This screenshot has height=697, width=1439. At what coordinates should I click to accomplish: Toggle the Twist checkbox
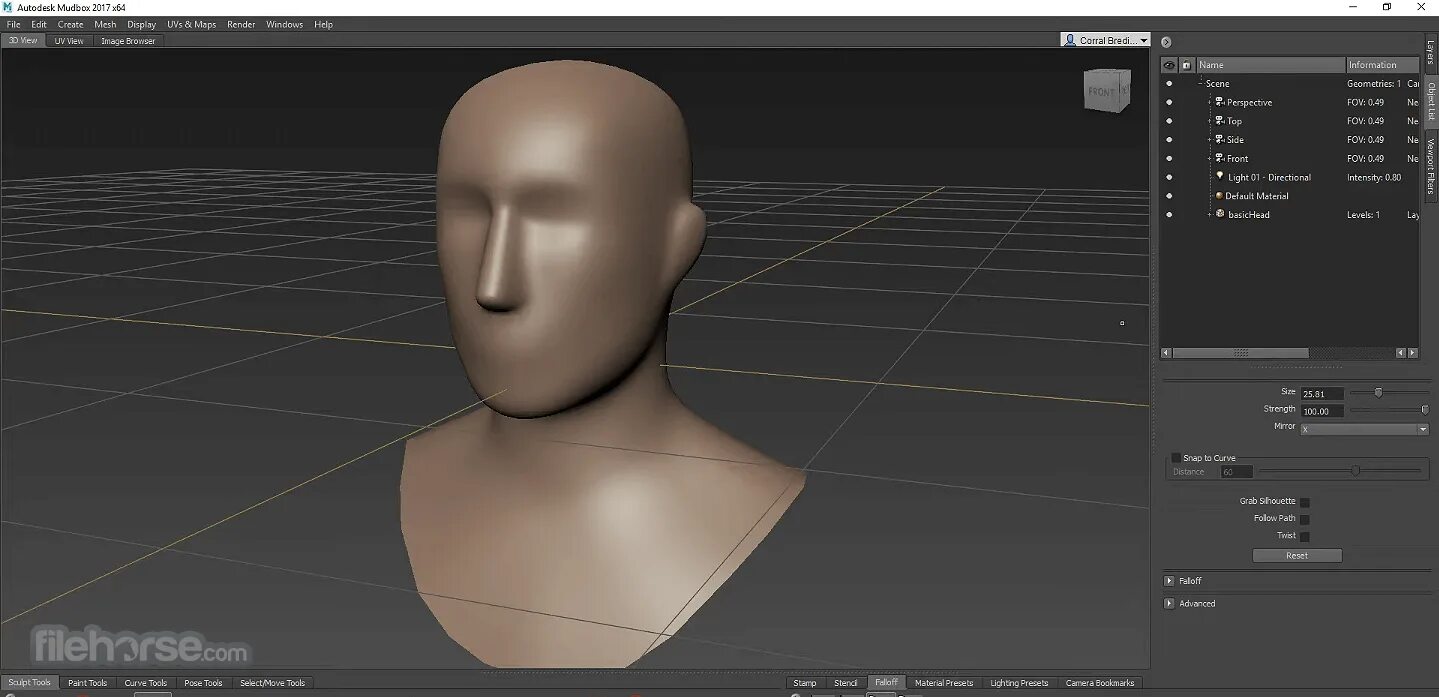pyautogui.click(x=1304, y=536)
